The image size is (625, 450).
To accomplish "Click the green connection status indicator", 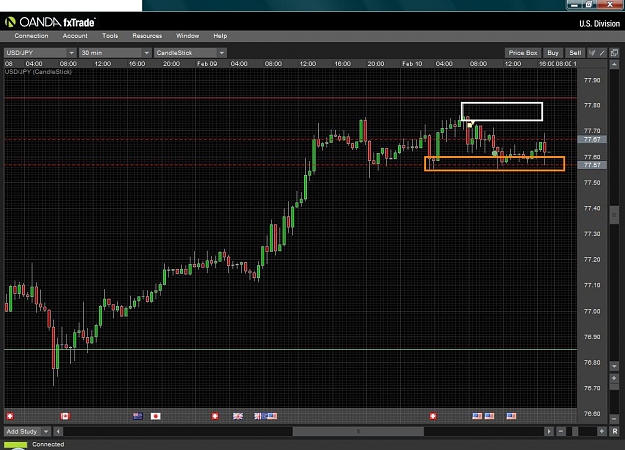I will coord(16,445).
